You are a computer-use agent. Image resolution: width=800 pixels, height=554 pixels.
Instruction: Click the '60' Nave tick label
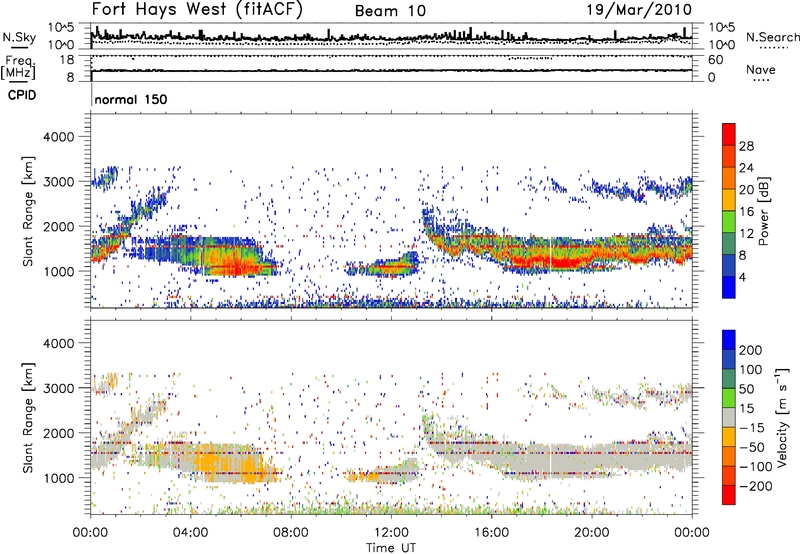[715, 60]
